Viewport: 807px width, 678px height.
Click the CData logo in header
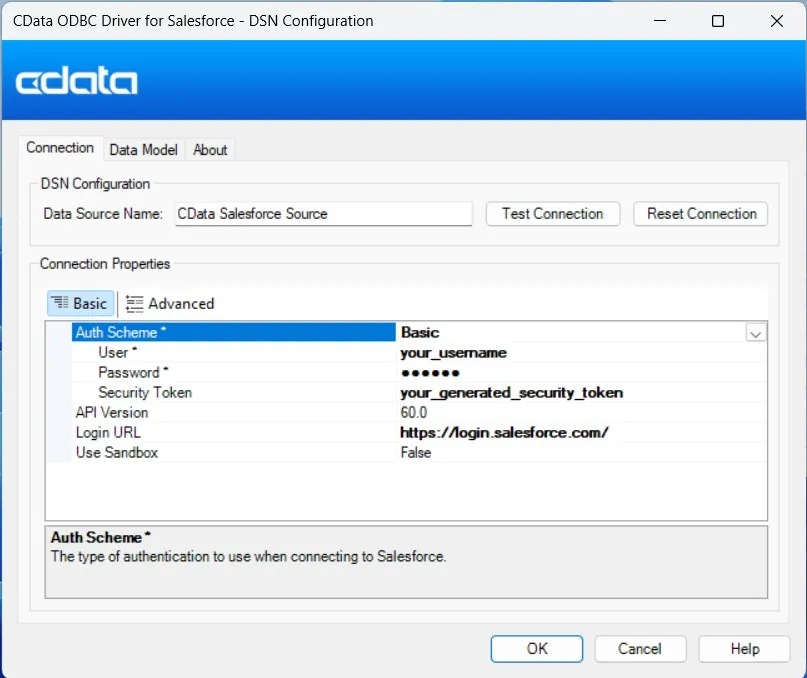point(77,81)
